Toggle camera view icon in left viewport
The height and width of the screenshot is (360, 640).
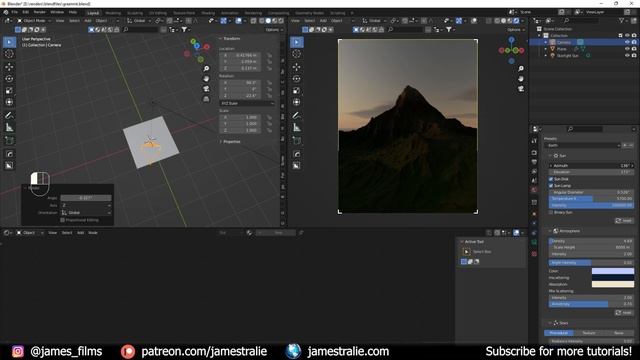(206, 89)
